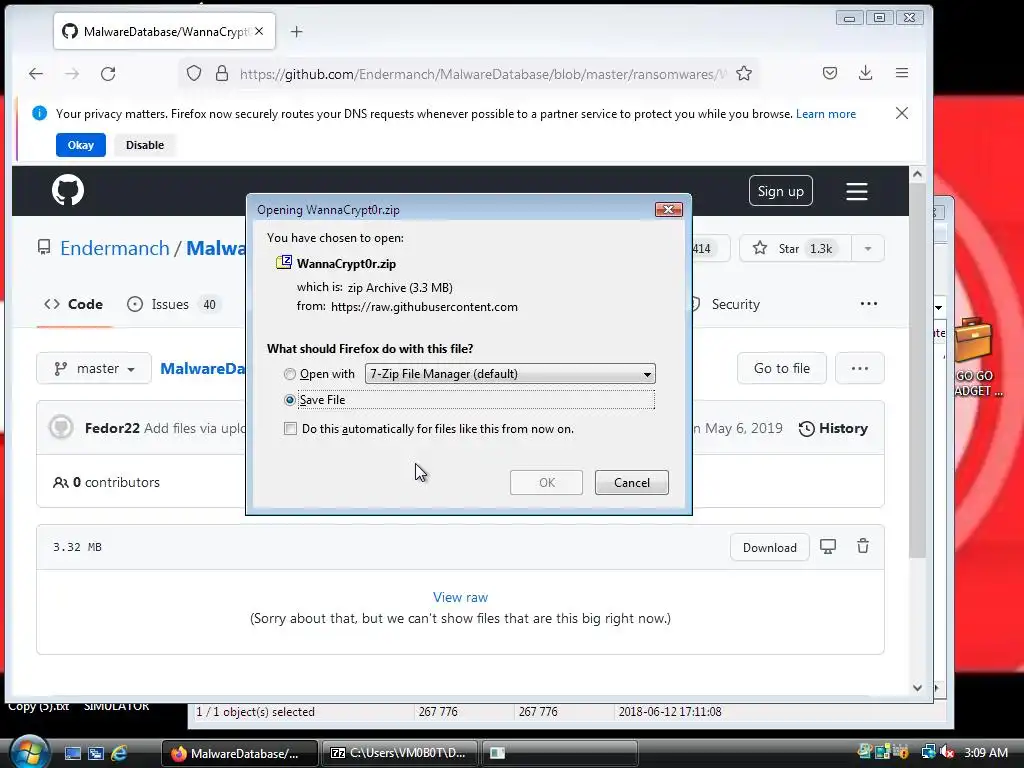Open the GitHub navigation hamburger menu
The height and width of the screenshot is (768, 1024).
click(857, 191)
